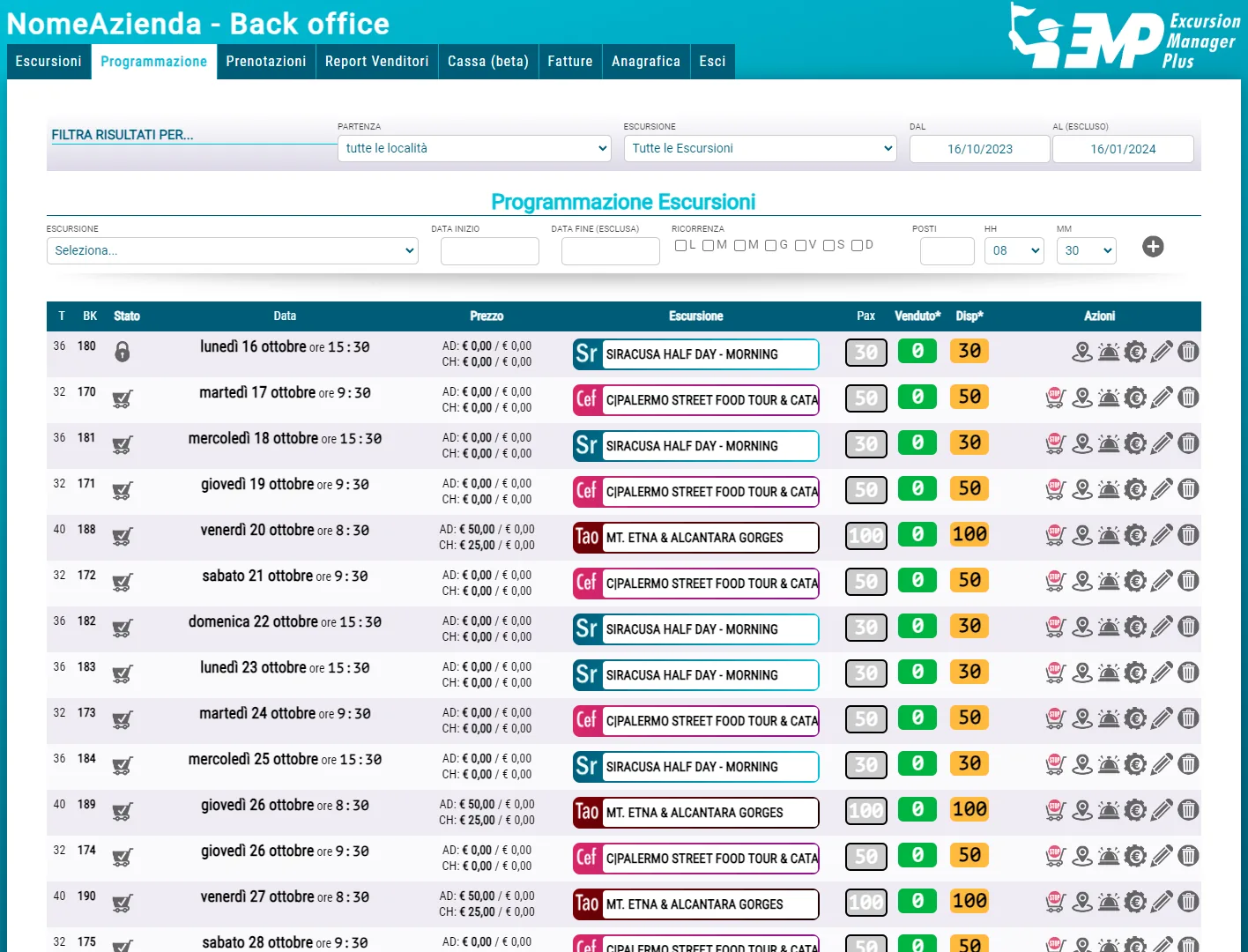
Task: Open euro price settings for giovedì 19 ottobre
Action: 1135,489
